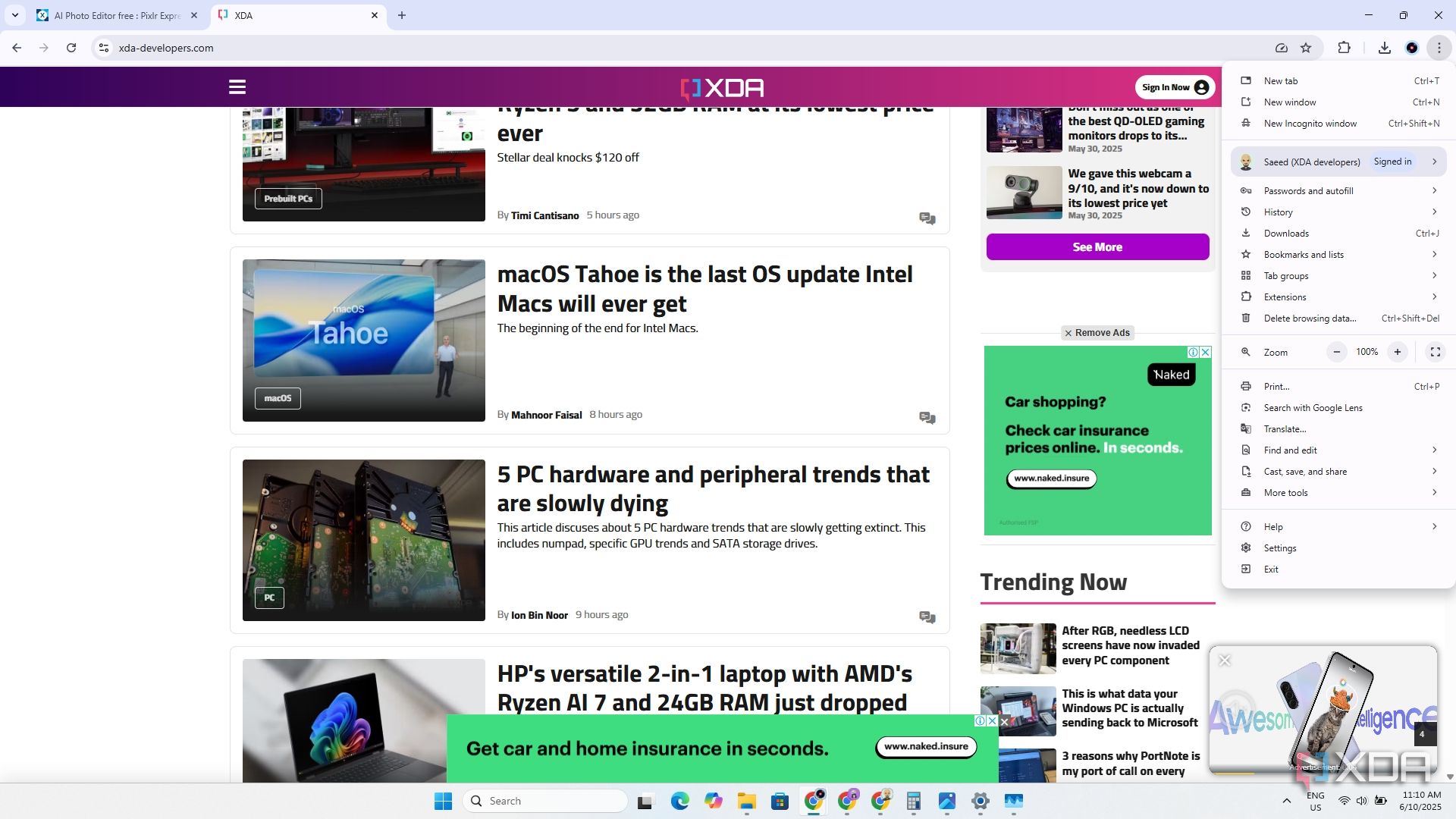1456x819 pixels.
Task: Open macOS Tahoe Intel Macs headline
Action: 704,289
